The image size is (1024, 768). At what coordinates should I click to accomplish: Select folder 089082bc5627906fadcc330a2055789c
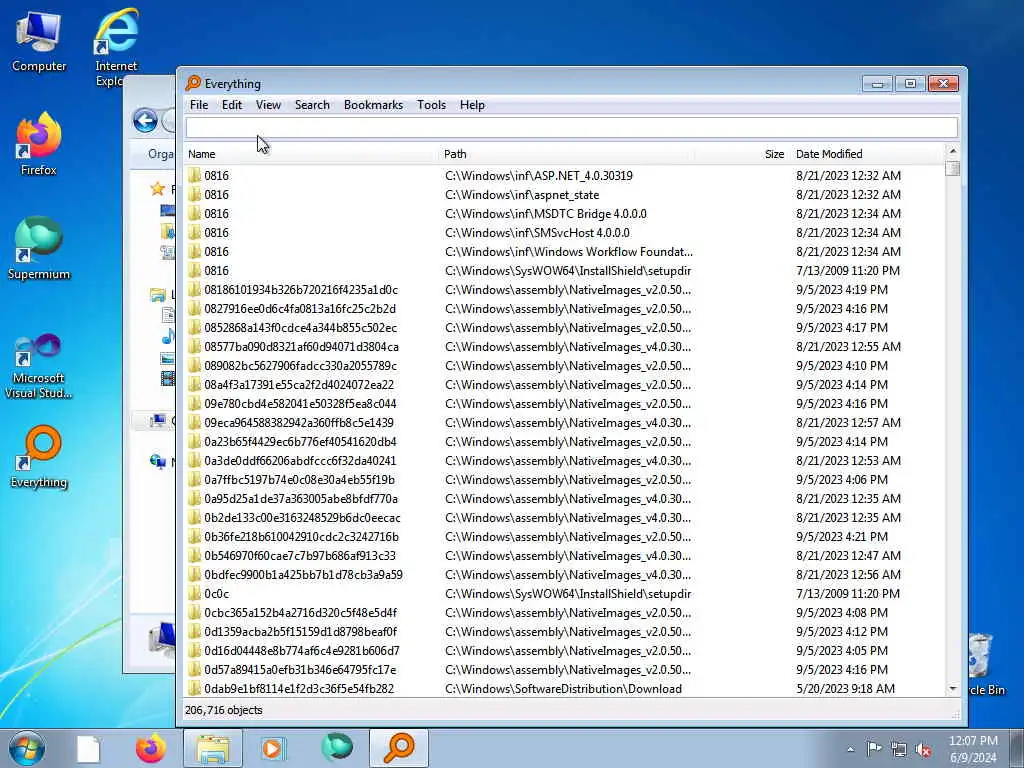click(x=565, y=366)
